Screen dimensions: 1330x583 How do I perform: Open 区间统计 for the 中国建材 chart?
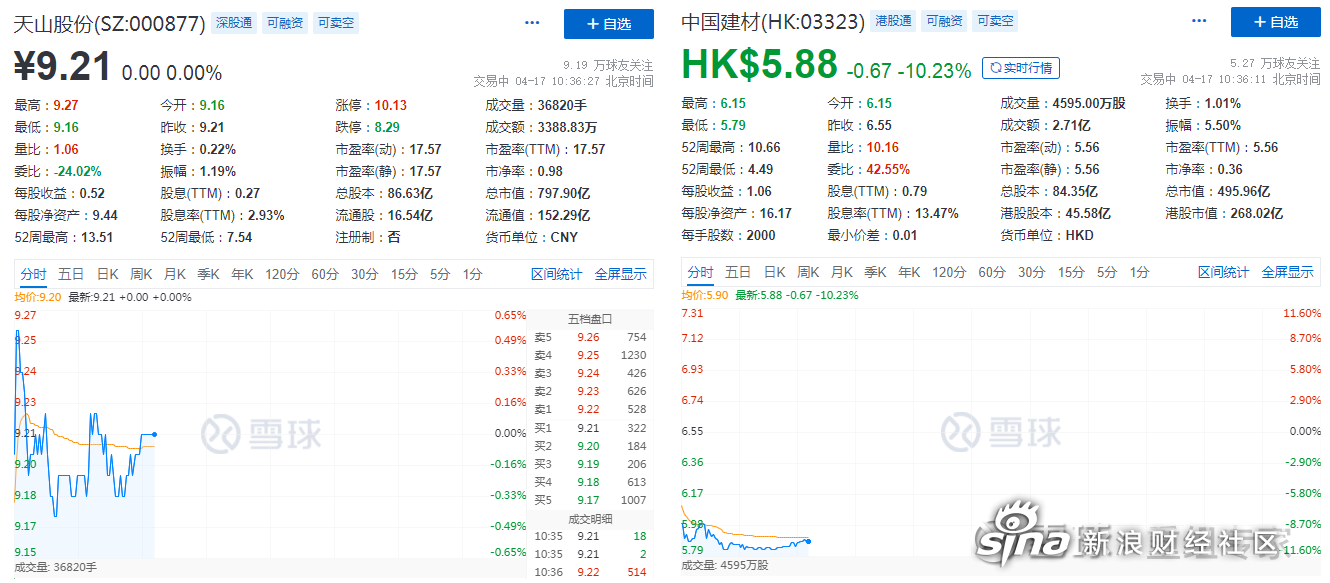[1224, 272]
